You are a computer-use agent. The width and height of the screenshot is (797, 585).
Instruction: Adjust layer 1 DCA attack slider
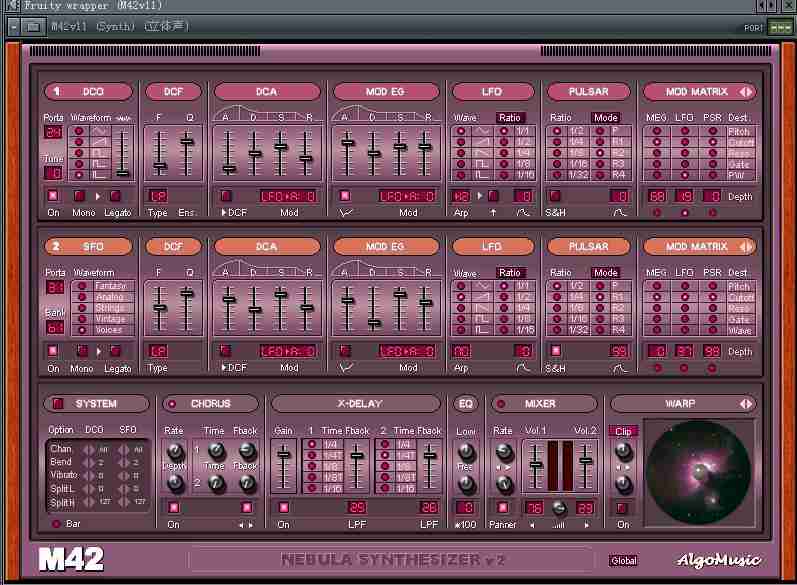point(229,169)
